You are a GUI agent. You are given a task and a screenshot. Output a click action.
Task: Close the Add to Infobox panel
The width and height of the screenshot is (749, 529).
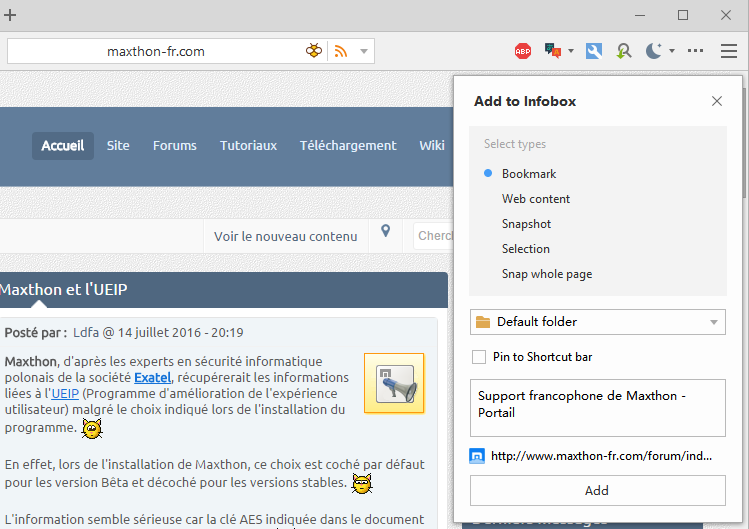717,101
